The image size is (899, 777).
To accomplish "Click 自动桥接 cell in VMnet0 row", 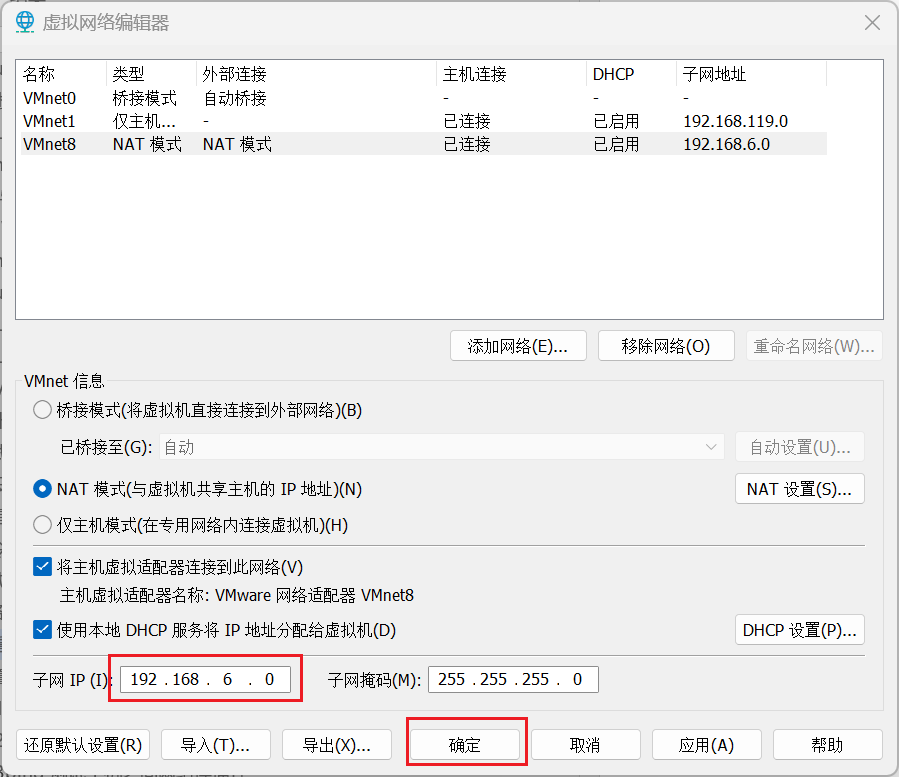I will click(235, 98).
